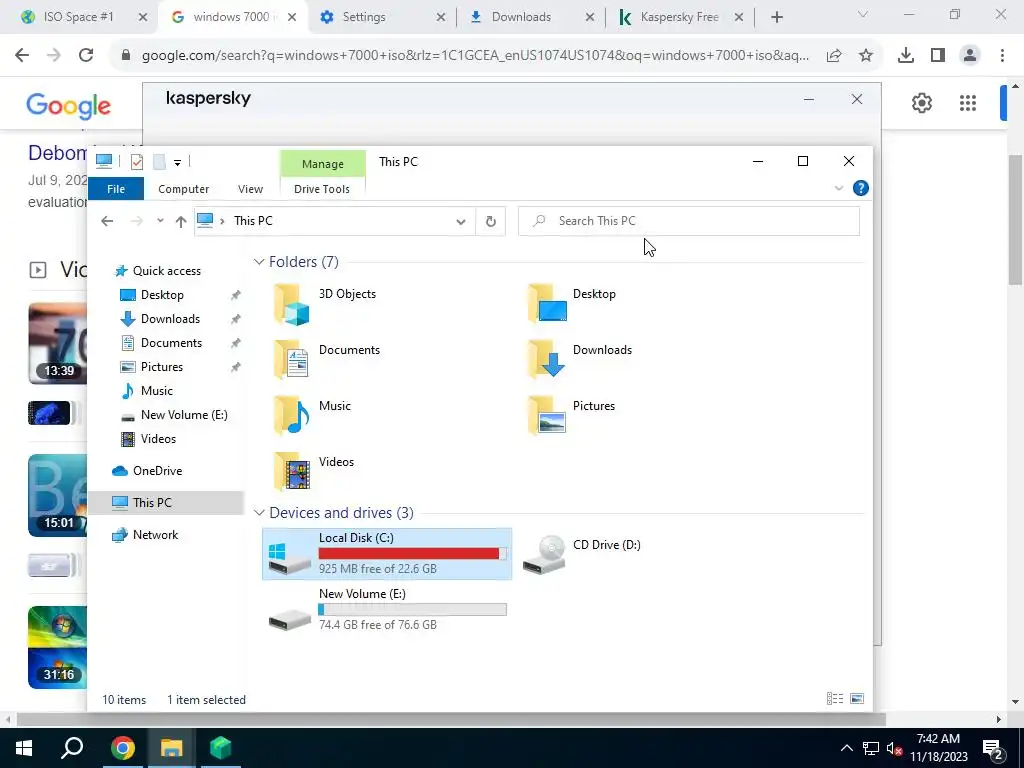Select New Volume (E:) in navigation pane

pos(184,415)
